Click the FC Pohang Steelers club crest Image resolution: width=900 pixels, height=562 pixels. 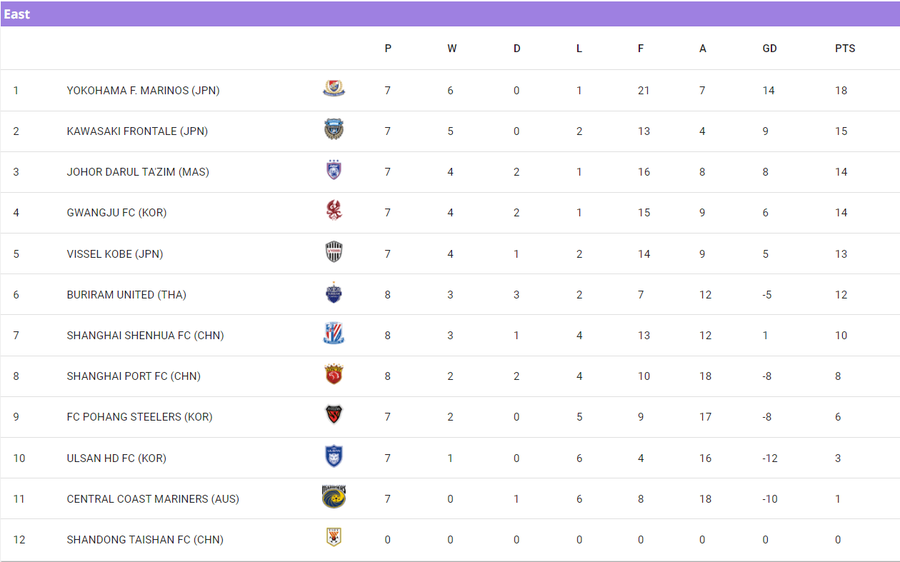pos(334,416)
